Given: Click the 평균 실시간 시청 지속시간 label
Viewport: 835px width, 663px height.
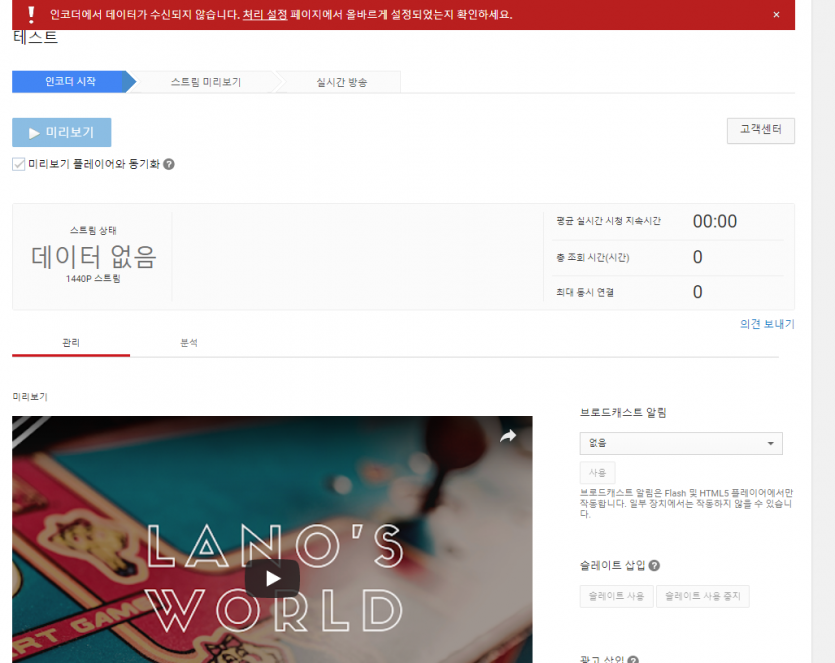Looking at the screenshot, I should tap(608, 221).
